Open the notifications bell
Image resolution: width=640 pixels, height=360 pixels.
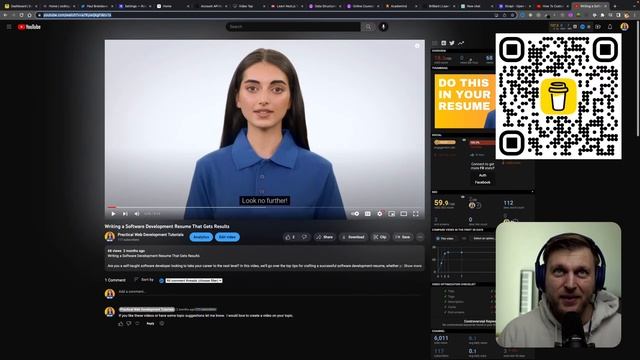(x=610, y=27)
